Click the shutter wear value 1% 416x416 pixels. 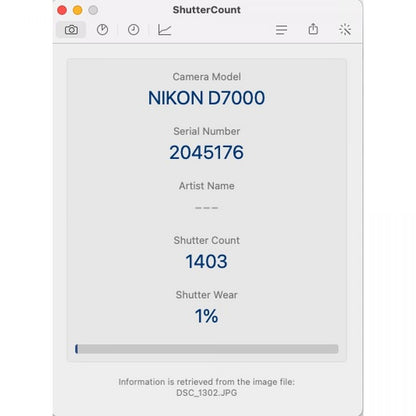coord(207,316)
